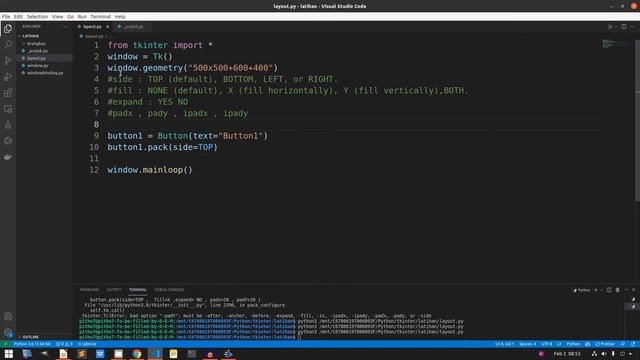Open the Selection menu
640x360 pixels.
tap(37, 17)
